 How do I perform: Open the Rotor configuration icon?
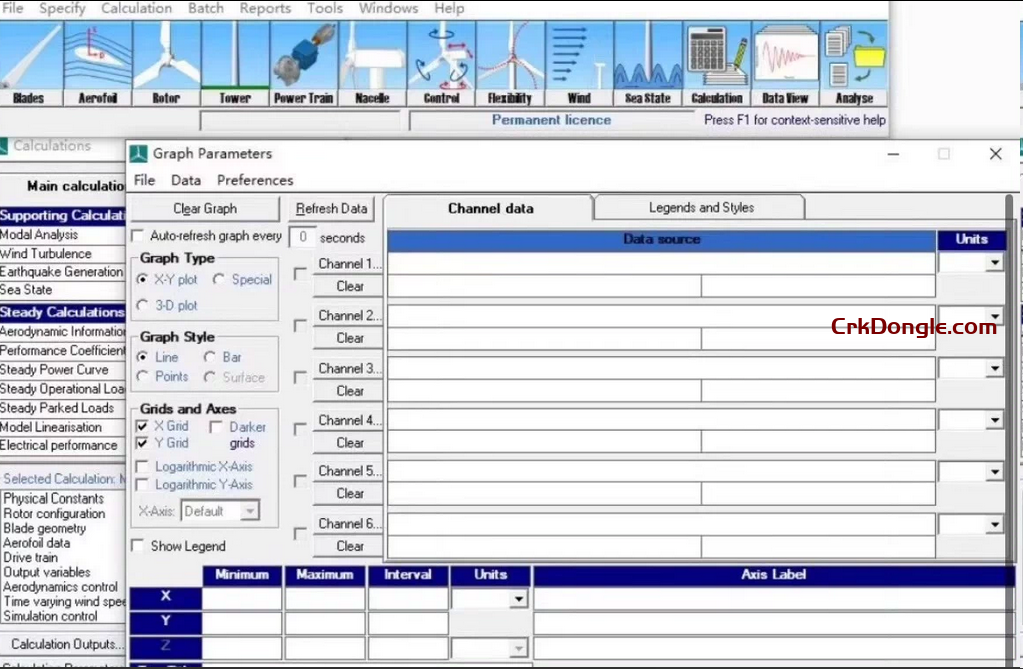166,62
